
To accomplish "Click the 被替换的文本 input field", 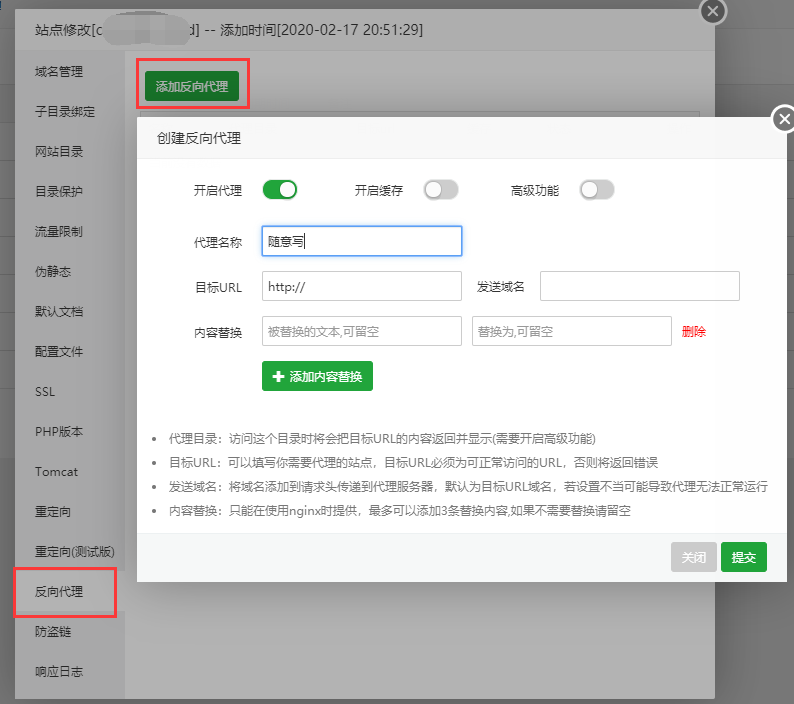I will tap(362, 331).
